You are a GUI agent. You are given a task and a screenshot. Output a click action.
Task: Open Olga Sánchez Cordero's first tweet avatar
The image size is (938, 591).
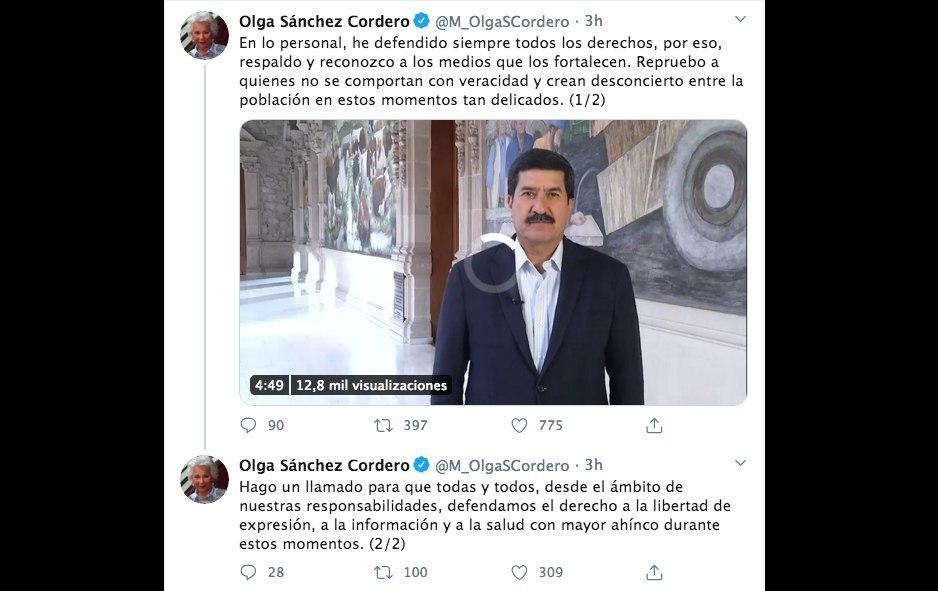(x=205, y=35)
